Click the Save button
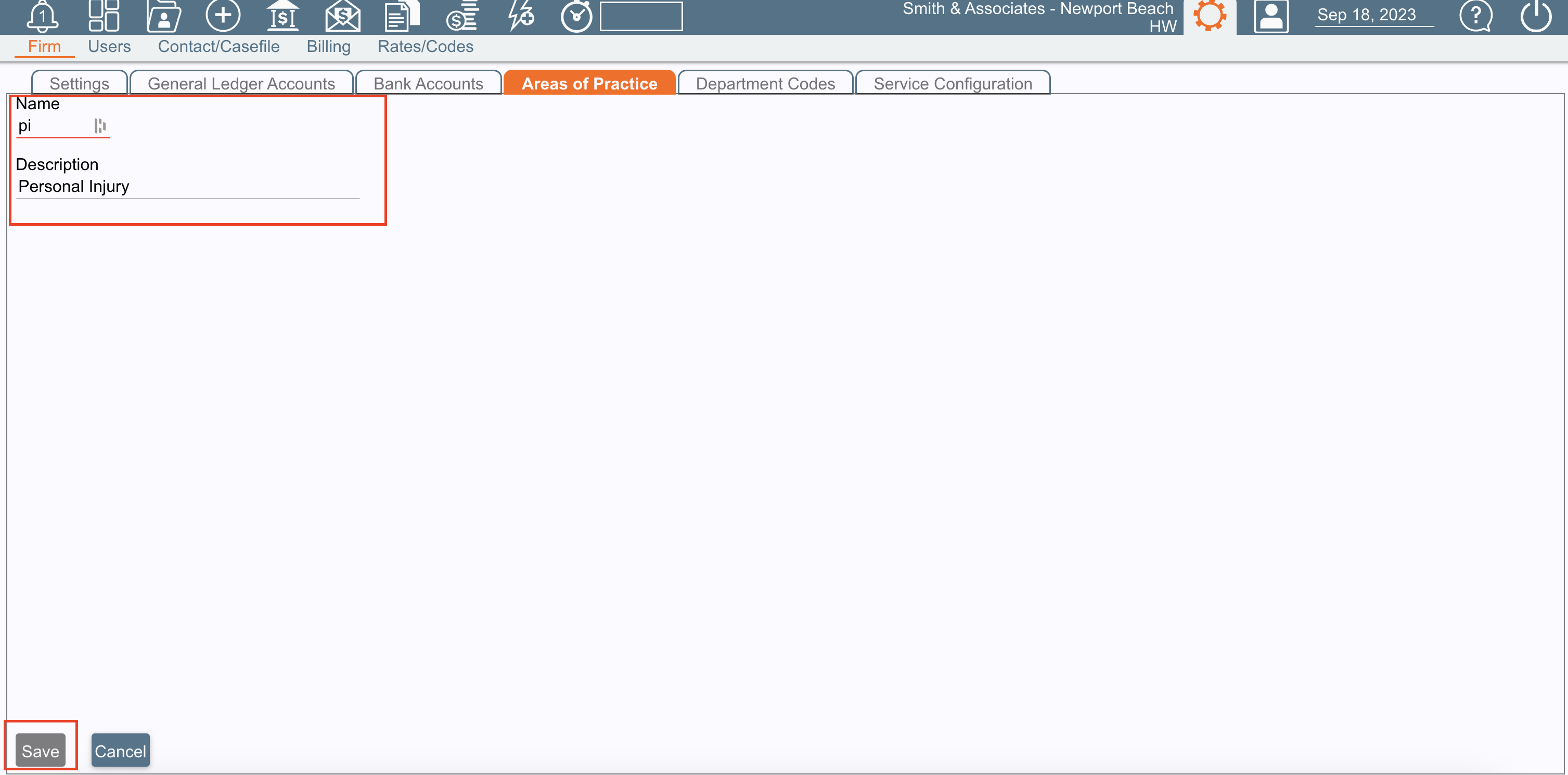The width and height of the screenshot is (1568, 775). click(40, 751)
